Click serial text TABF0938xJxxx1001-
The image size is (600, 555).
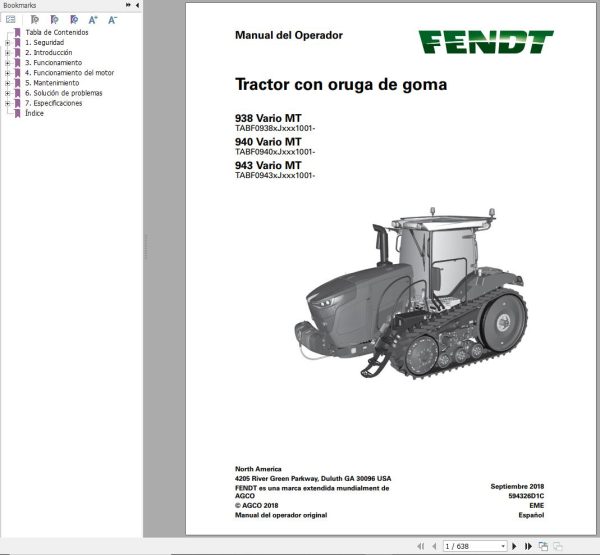[275, 128]
